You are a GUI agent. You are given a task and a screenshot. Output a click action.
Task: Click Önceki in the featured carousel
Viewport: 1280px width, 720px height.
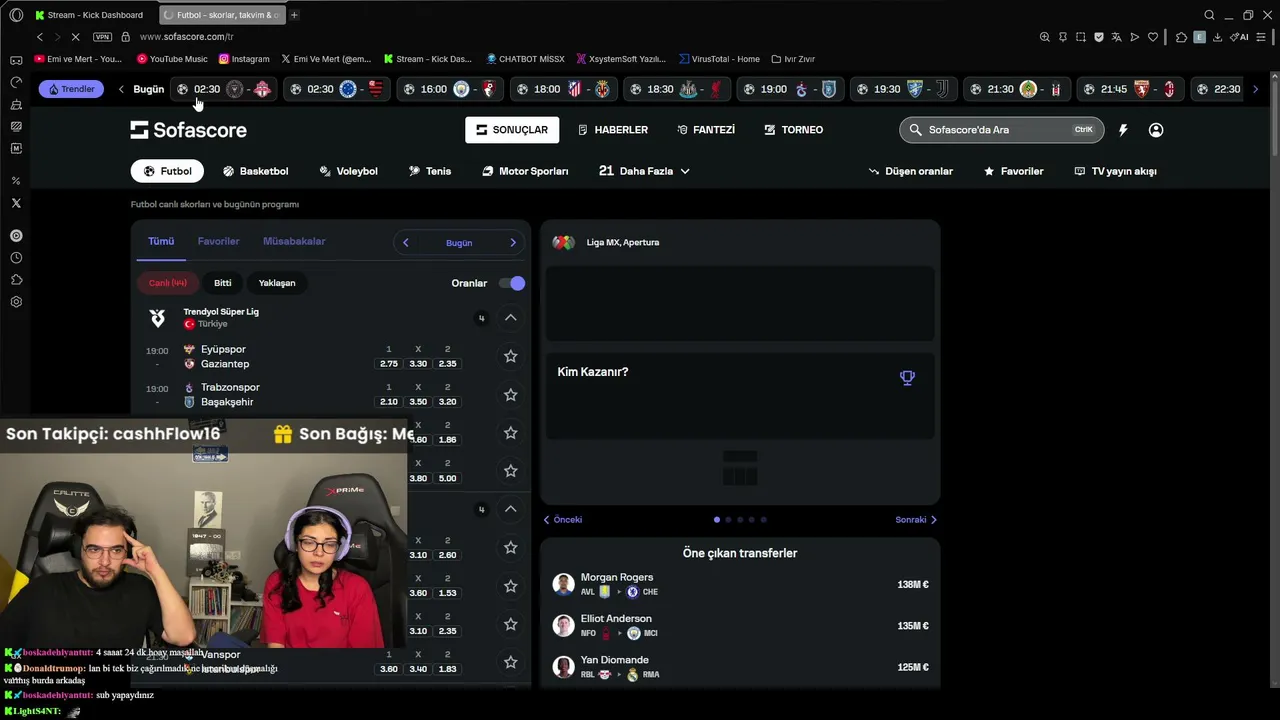pos(563,520)
